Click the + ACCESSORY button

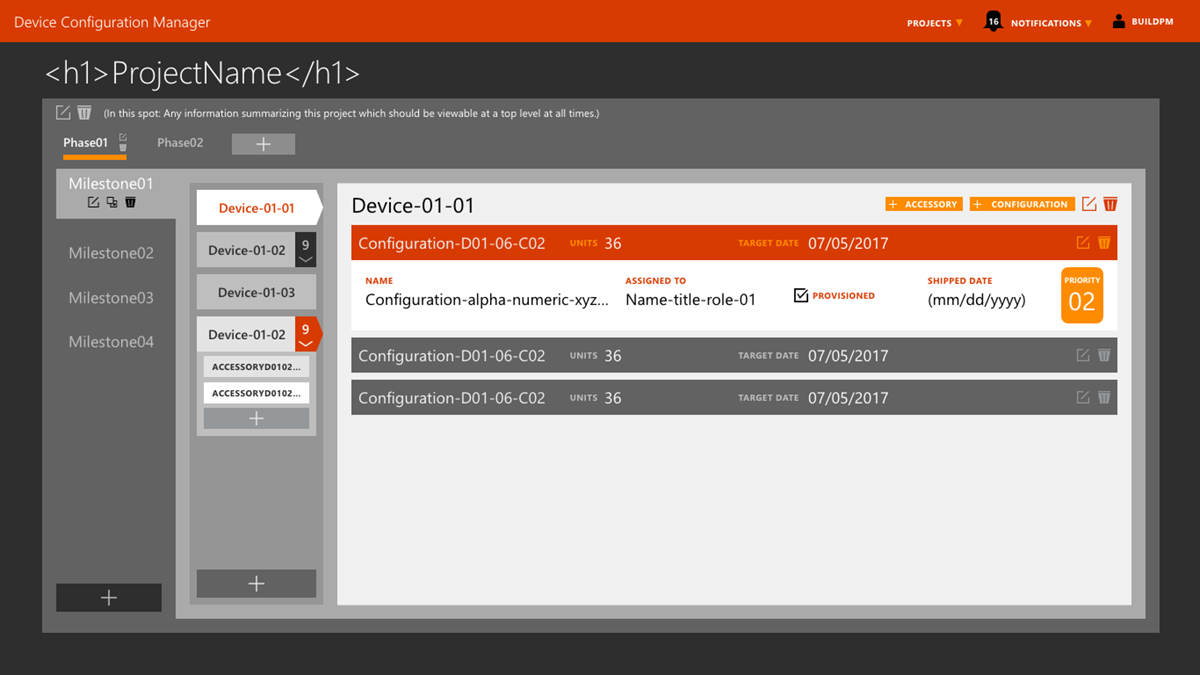click(x=923, y=204)
